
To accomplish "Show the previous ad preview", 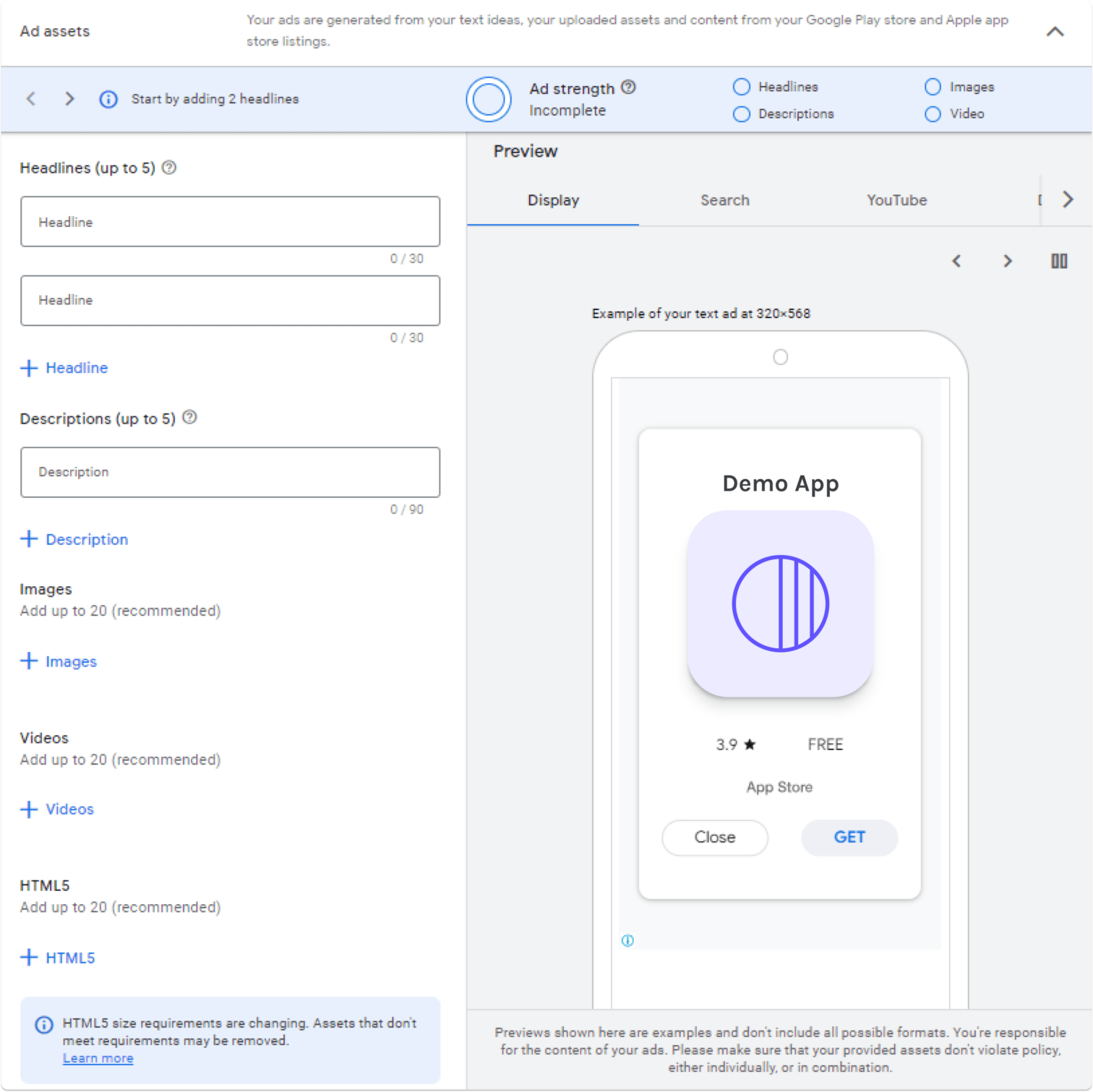I will pos(956,261).
